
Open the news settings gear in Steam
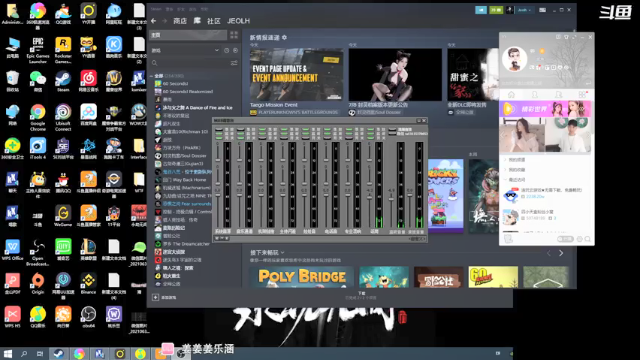[284, 38]
